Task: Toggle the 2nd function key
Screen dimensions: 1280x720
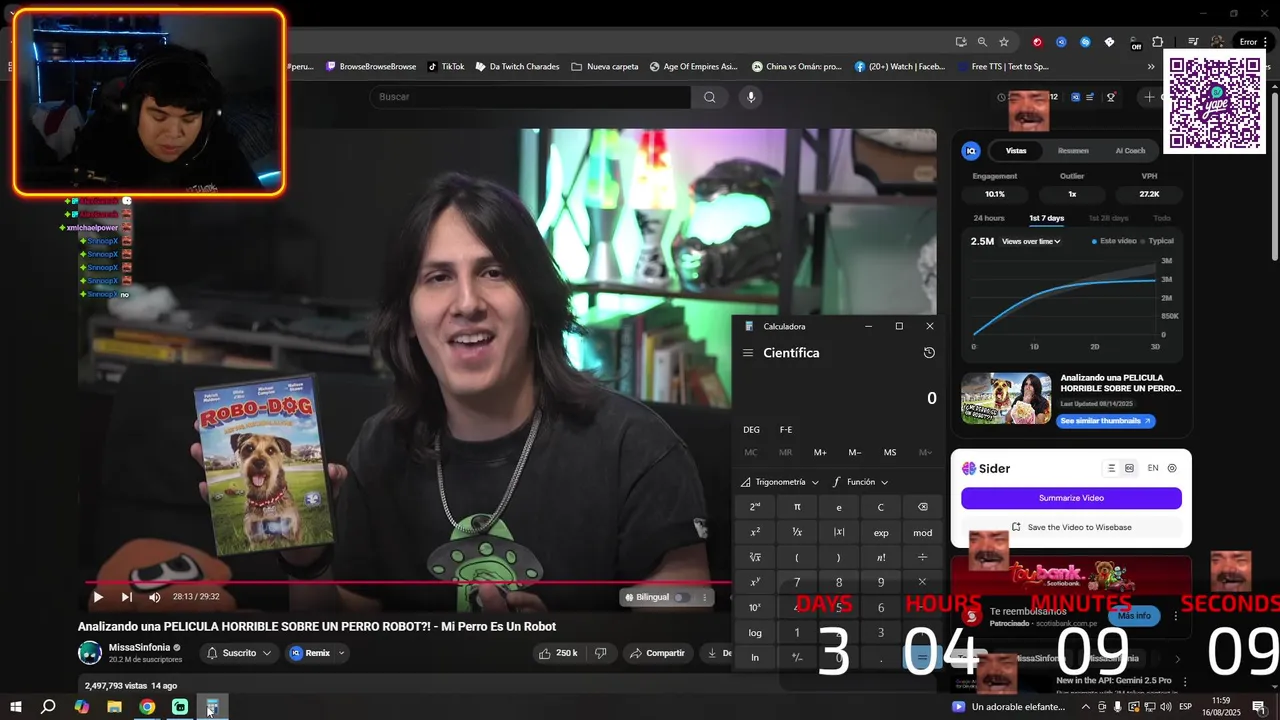Action: click(755, 507)
